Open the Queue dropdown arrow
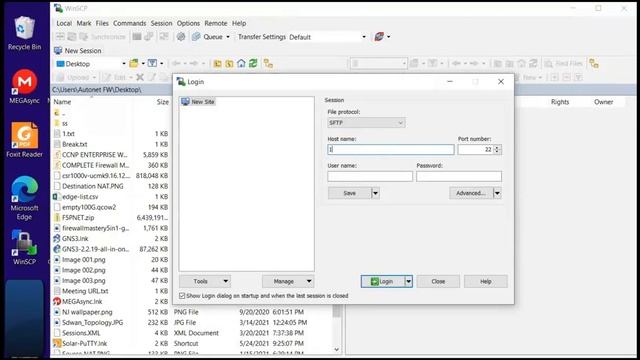Image resolution: width=640 pixels, height=360 pixels. click(228, 37)
